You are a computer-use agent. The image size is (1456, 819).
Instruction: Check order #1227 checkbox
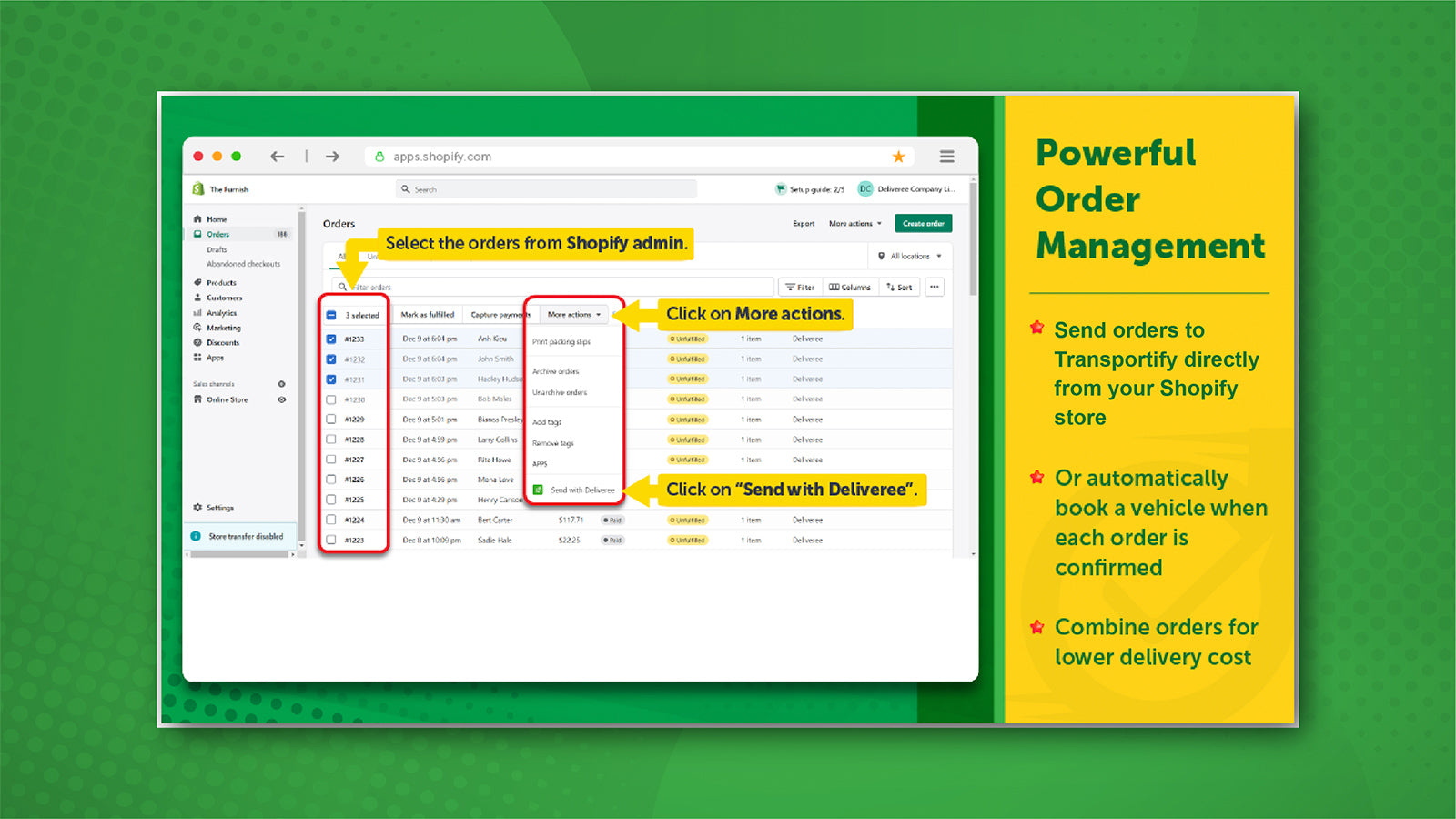pos(331,460)
